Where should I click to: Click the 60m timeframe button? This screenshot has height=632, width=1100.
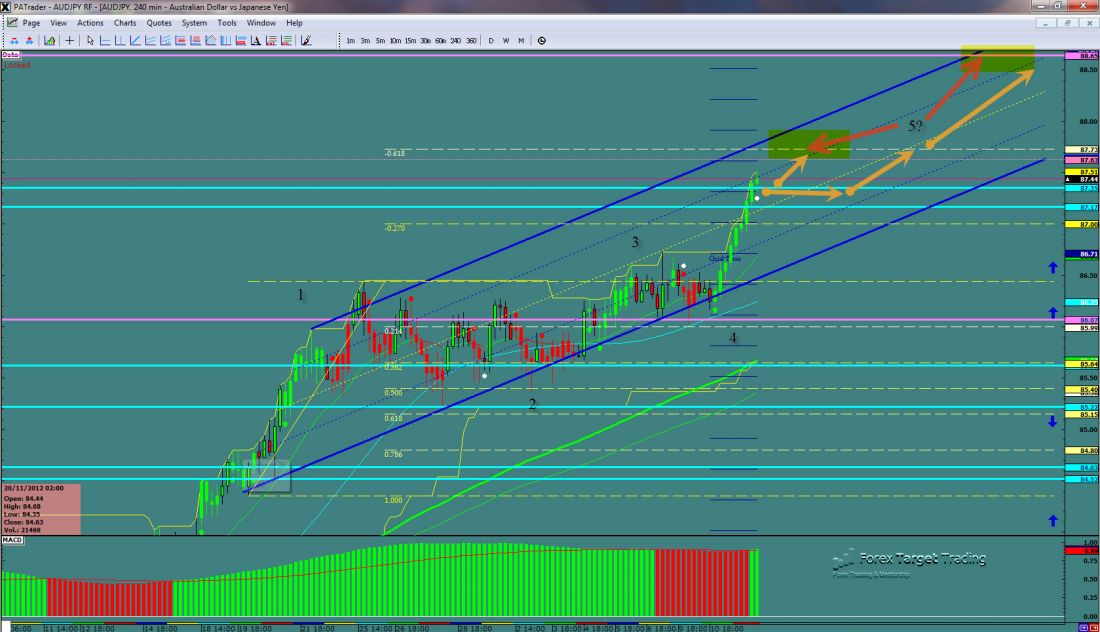440,41
